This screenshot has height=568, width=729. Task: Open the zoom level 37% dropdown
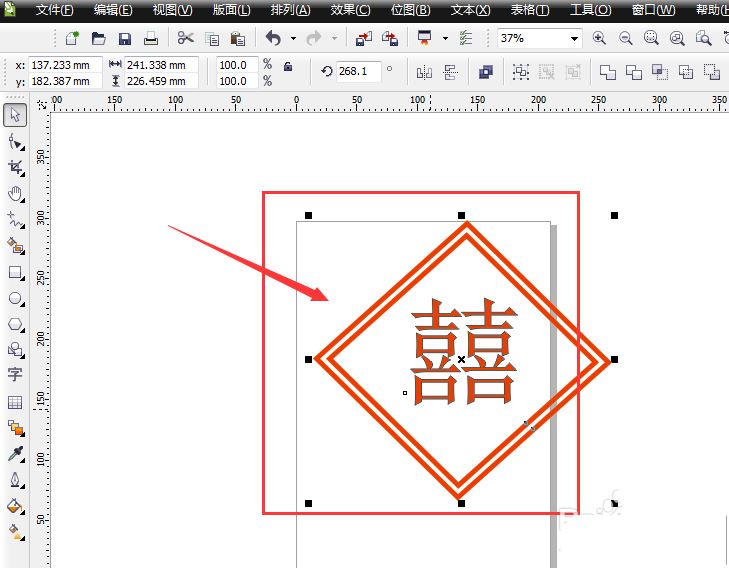[575, 39]
